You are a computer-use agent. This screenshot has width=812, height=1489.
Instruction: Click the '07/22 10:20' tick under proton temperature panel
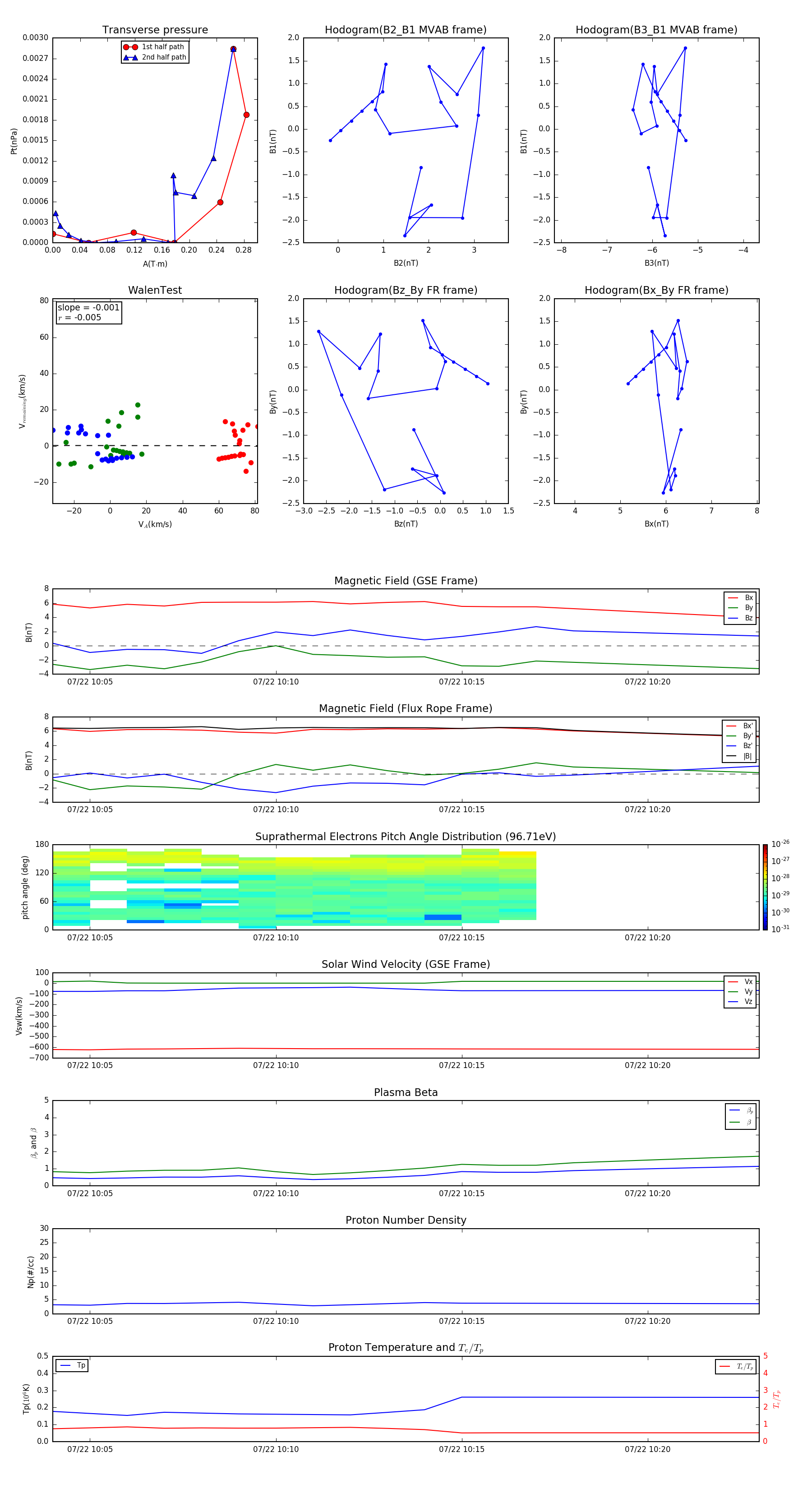click(647, 1449)
